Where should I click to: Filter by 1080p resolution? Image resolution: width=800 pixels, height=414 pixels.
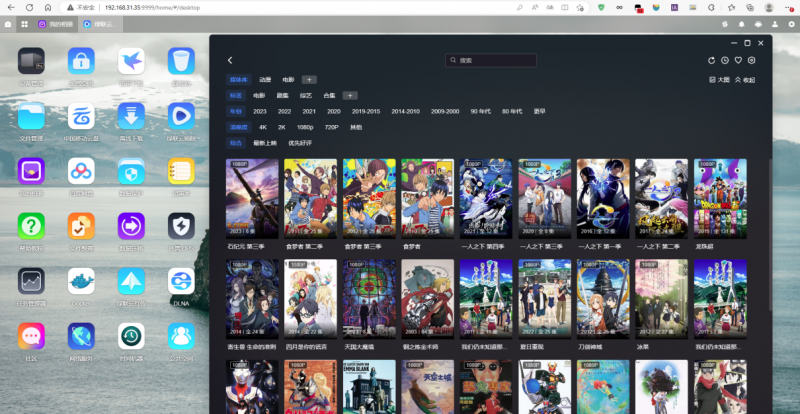[x=305, y=127]
